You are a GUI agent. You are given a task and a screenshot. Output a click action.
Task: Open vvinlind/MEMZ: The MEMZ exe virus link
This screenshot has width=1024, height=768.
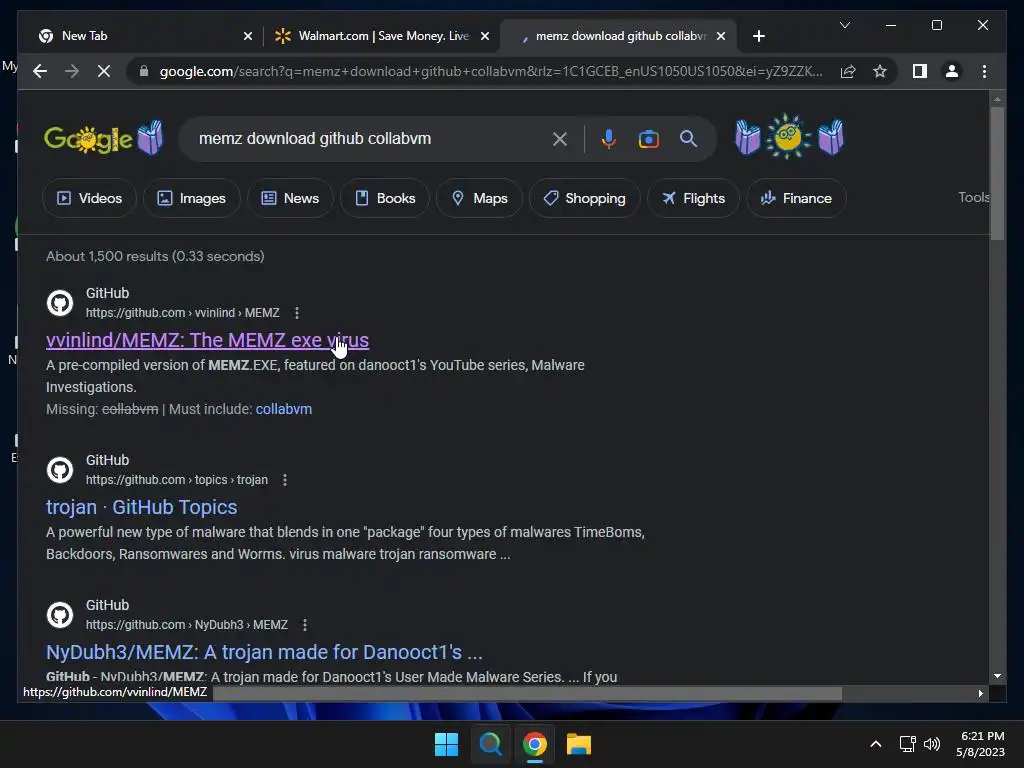tap(207, 340)
